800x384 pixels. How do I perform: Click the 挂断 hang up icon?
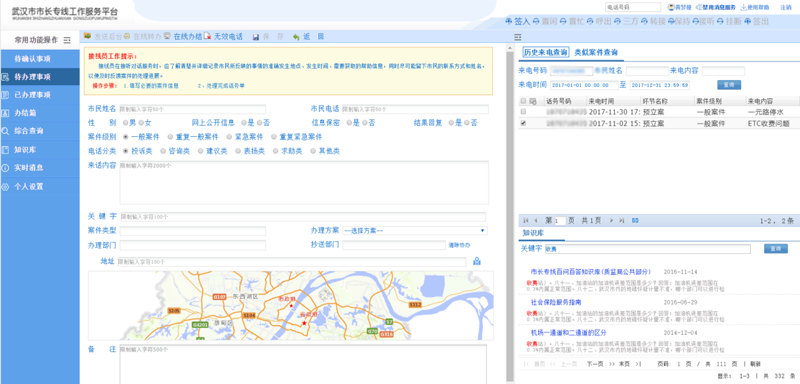720,21
